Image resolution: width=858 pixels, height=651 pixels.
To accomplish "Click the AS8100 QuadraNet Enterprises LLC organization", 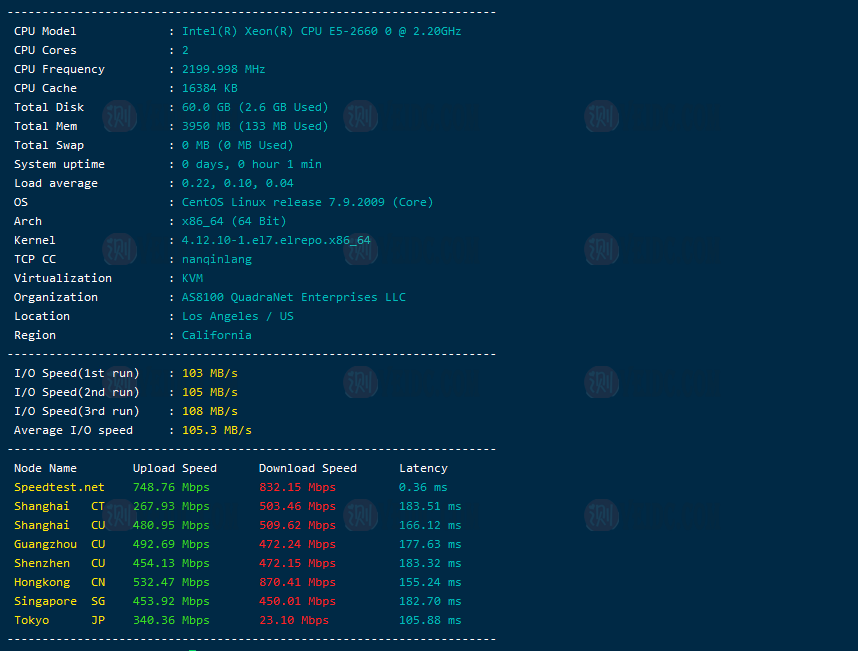I will coord(293,297).
